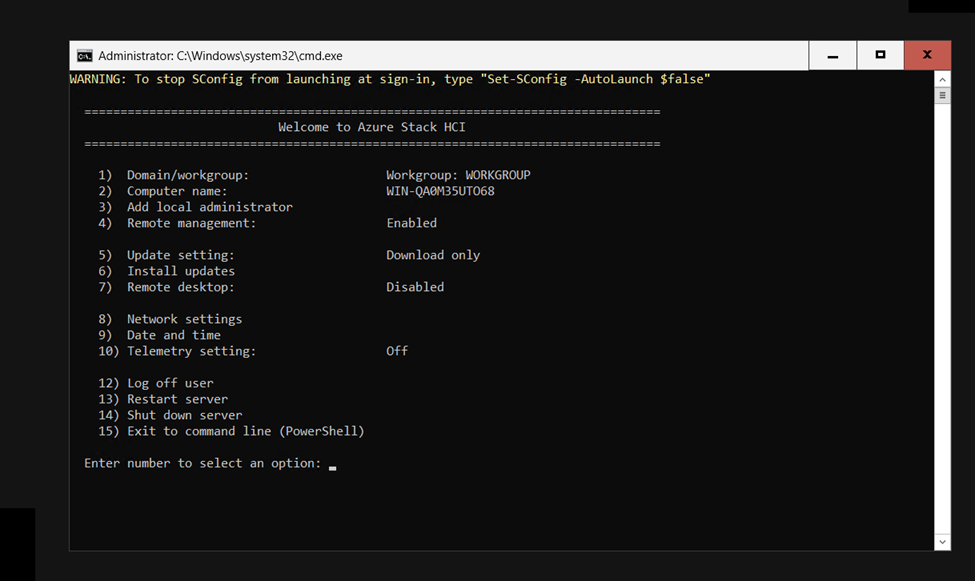975x581 pixels.
Task: Click the 'Enter number to select an option:' prompt
Action: [203, 463]
